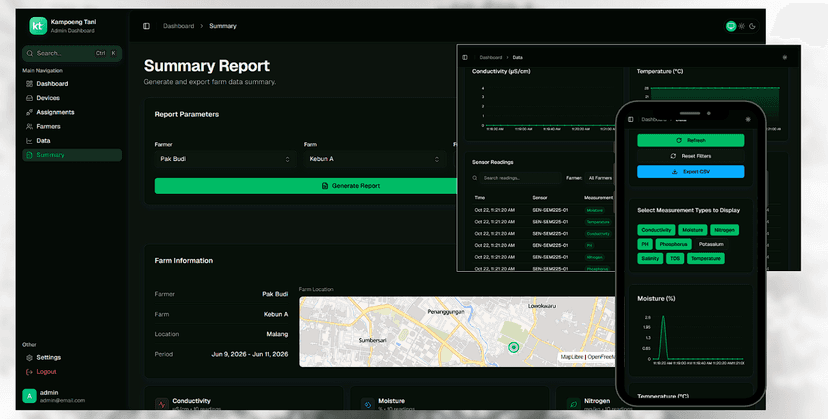Open the Data menu item
The width and height of the screenshot is (828, 419).
pyautogui.click(x=72, y=141)
